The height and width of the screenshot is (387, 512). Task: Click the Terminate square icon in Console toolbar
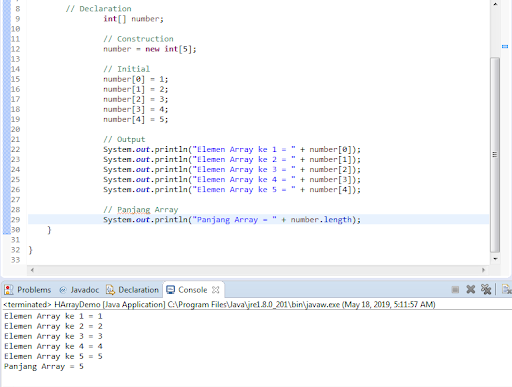pos(455,290)
